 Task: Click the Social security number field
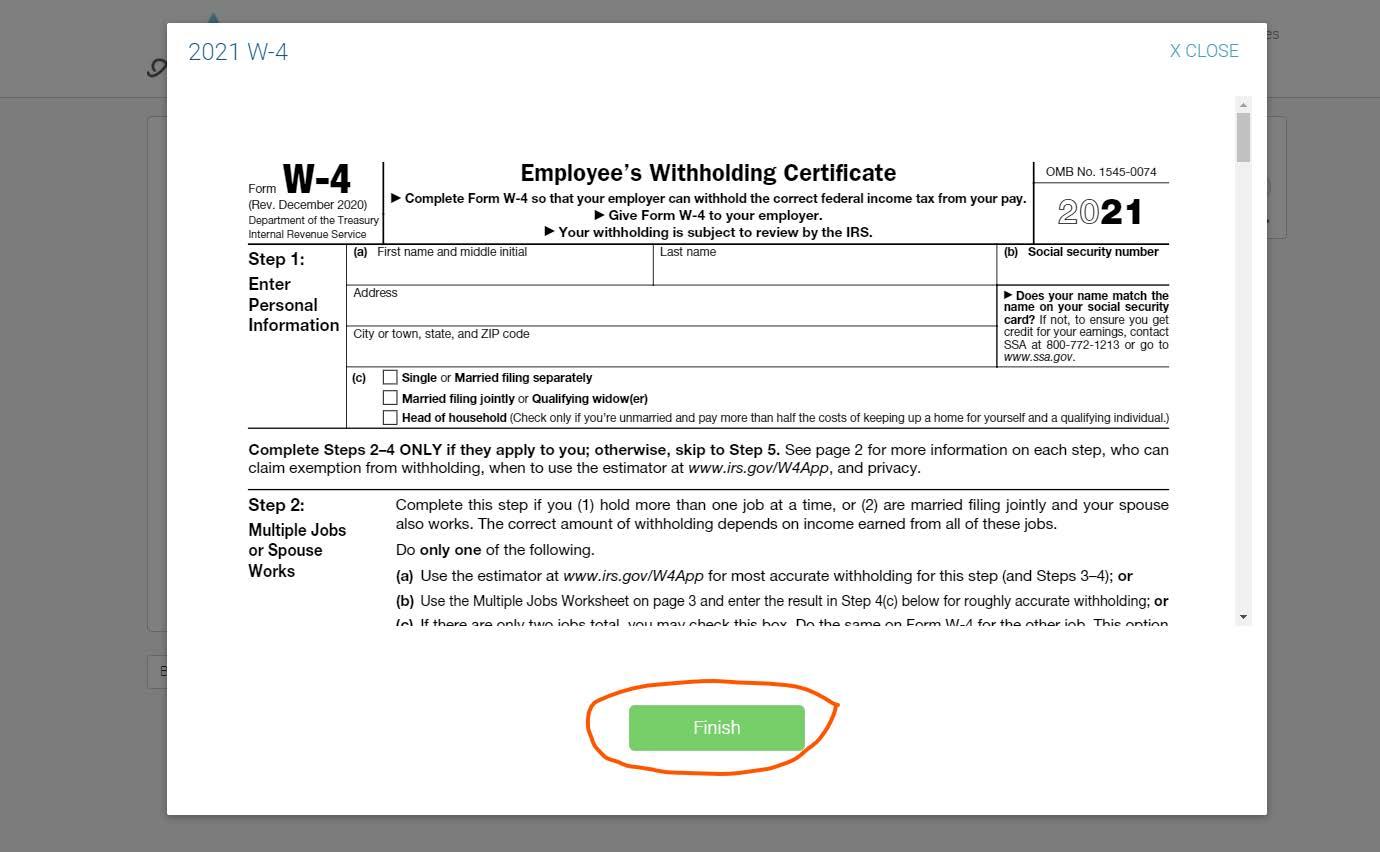1083,265
